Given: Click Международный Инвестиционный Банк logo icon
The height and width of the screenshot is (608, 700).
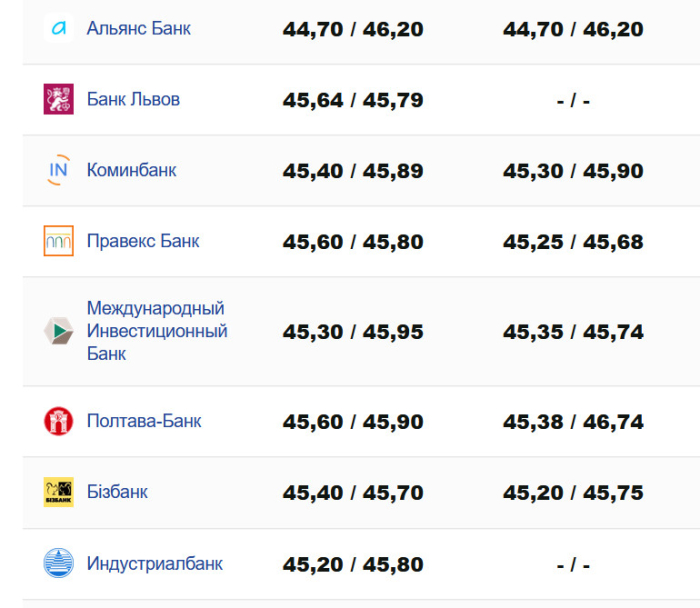Looking at the screenshot, I should (x=58, y=331).
